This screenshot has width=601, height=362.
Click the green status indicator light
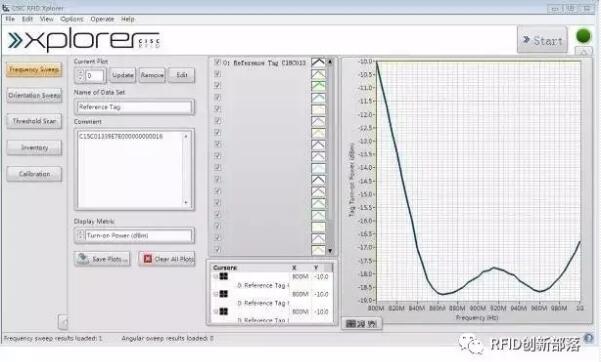tap(583, 36)
